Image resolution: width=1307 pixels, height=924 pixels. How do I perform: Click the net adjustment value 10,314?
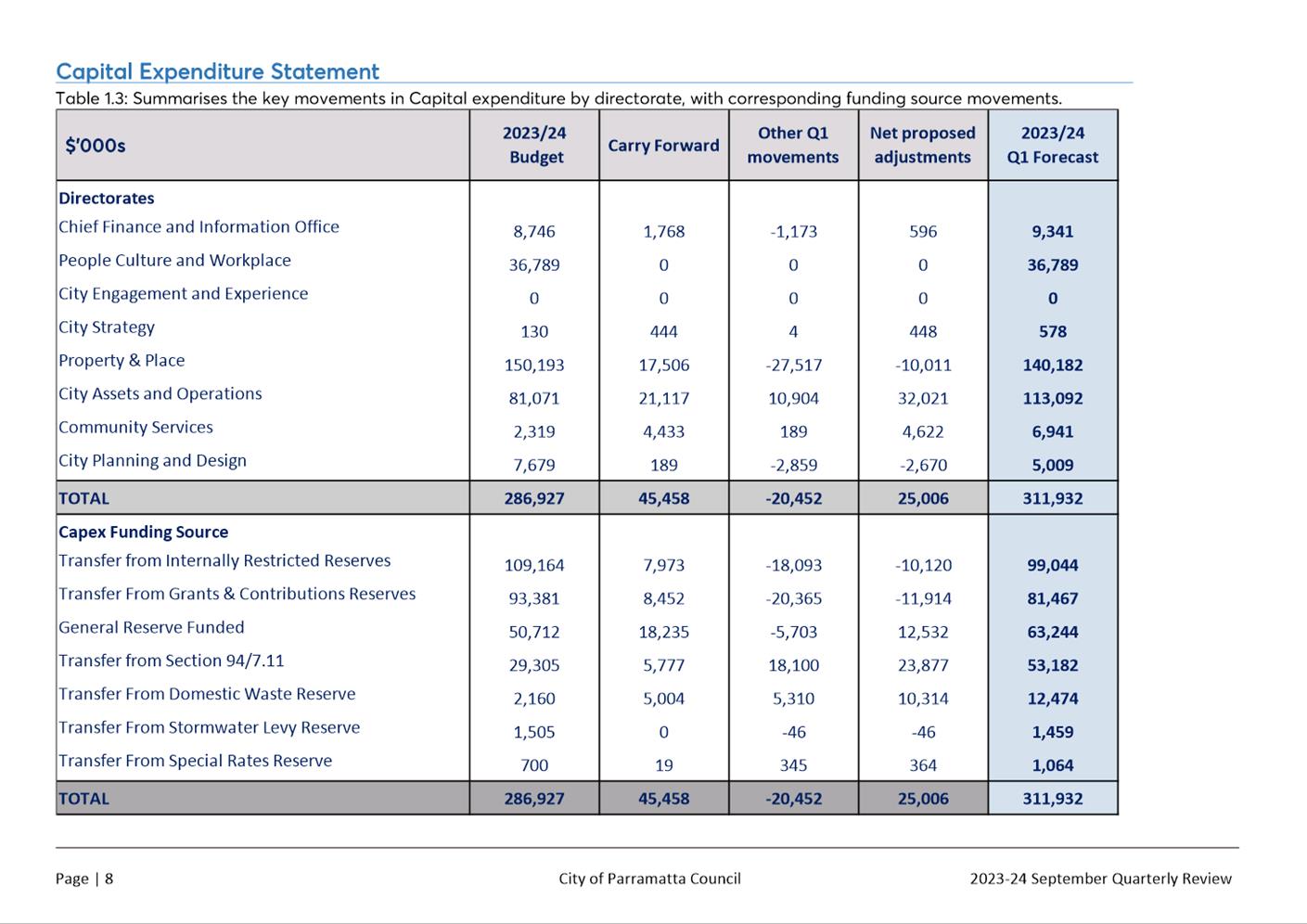923,699
